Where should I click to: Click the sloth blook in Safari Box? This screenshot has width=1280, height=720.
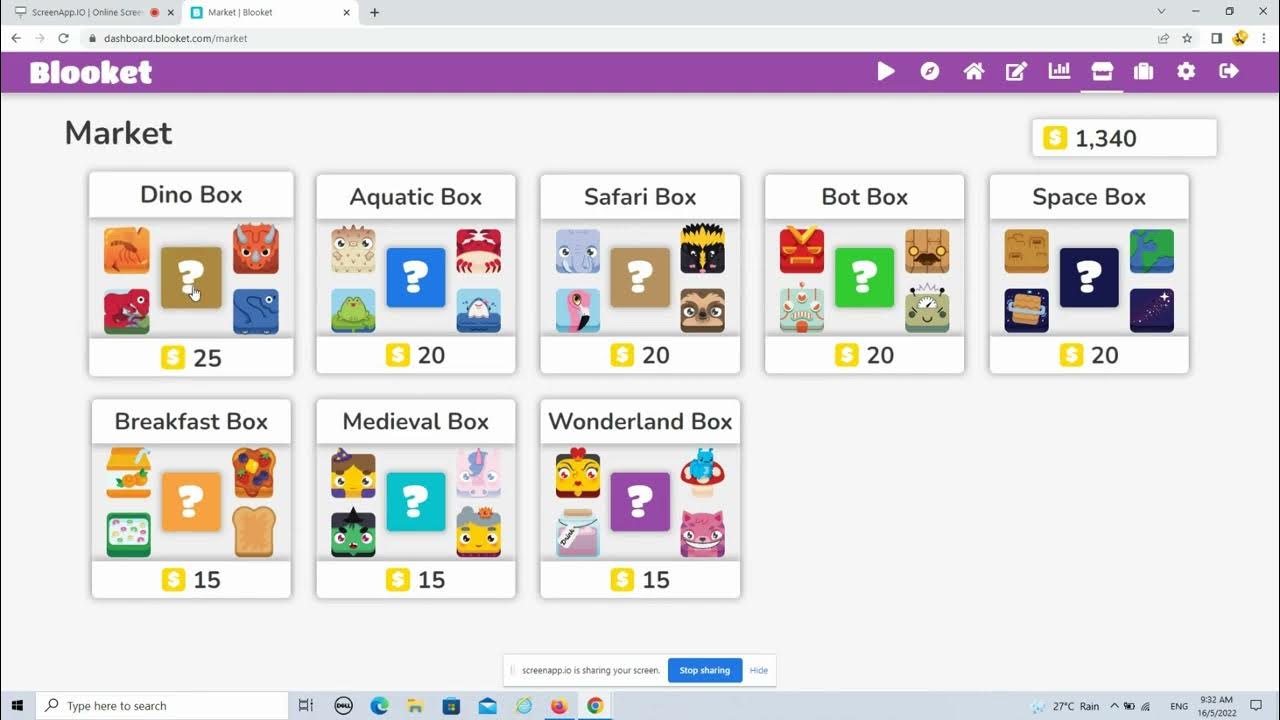click(703, 311)
